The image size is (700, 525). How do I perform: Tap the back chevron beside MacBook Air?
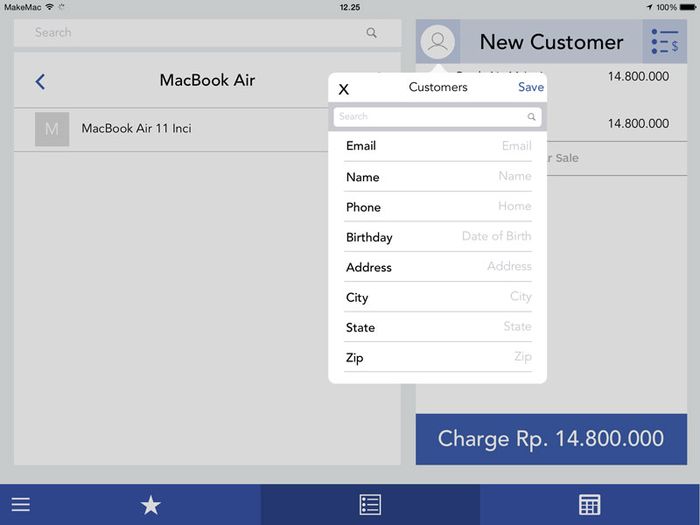tap(40, 82)
